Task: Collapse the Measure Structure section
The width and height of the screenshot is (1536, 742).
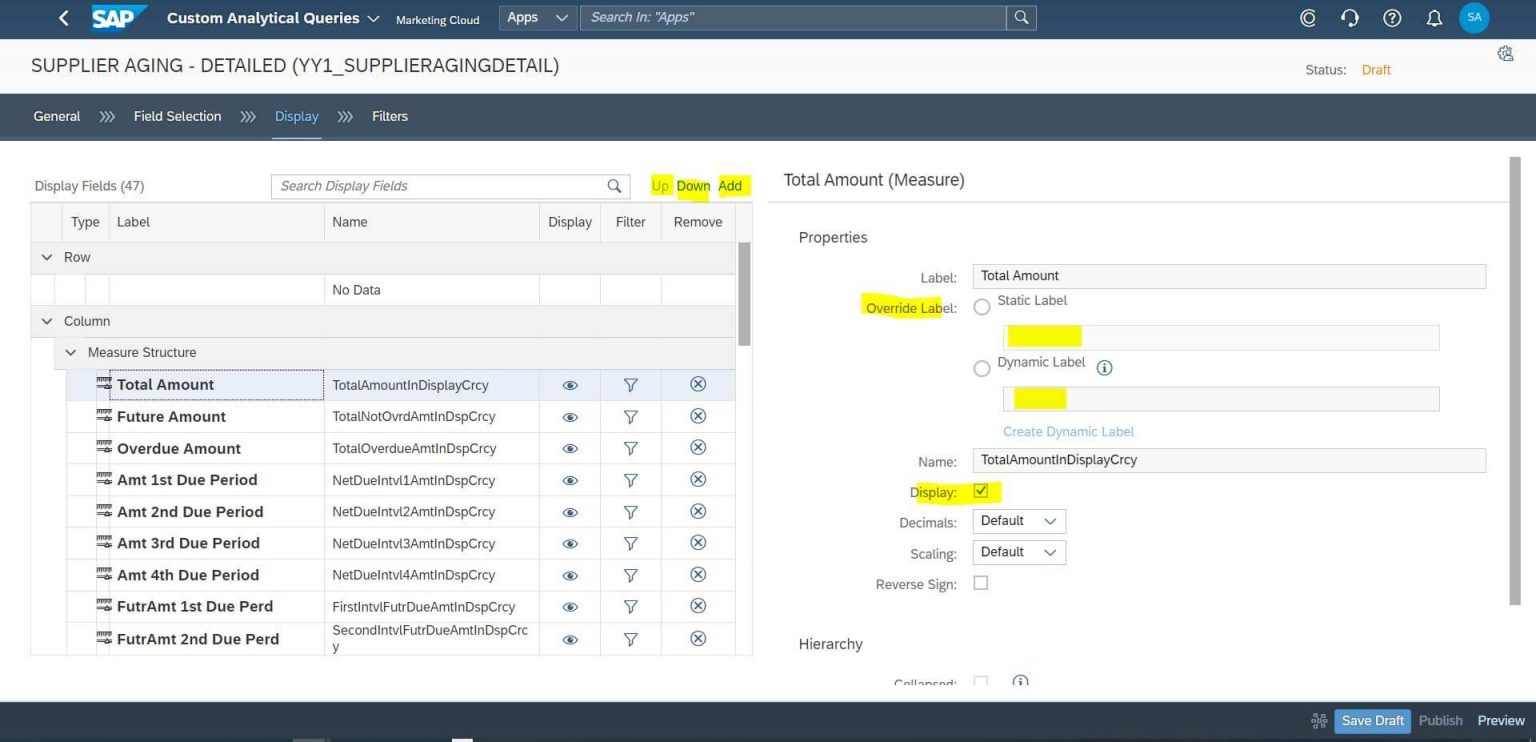Action: click(x=71, y=352)
